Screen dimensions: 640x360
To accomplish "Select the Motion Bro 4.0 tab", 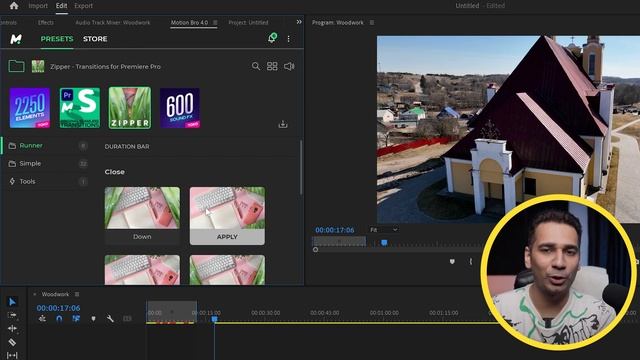I will point(189,22).
